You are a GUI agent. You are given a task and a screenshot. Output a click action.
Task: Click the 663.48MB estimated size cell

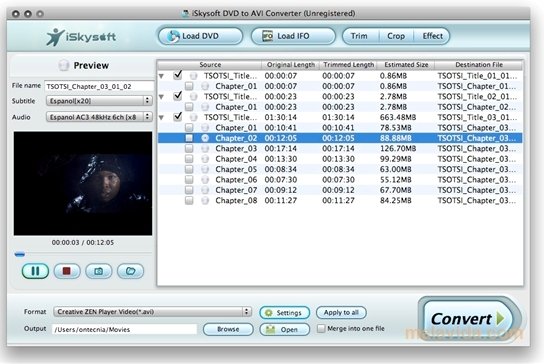(x=398, y=117)
